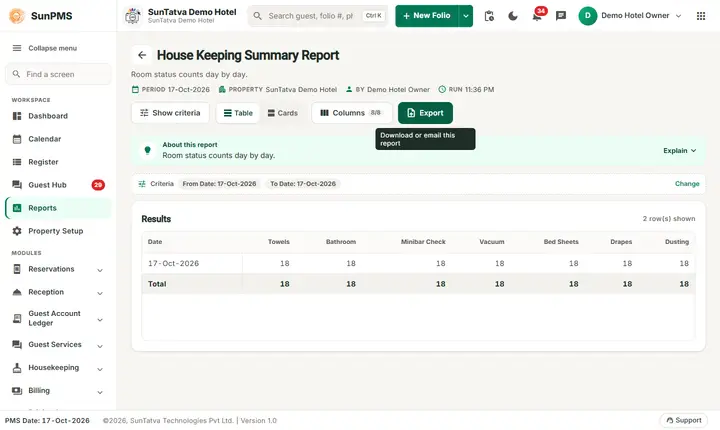The width and height of the screenshot is (720, 430).
Task: Click the Reception bell icon
Action: tap(17, 292)
